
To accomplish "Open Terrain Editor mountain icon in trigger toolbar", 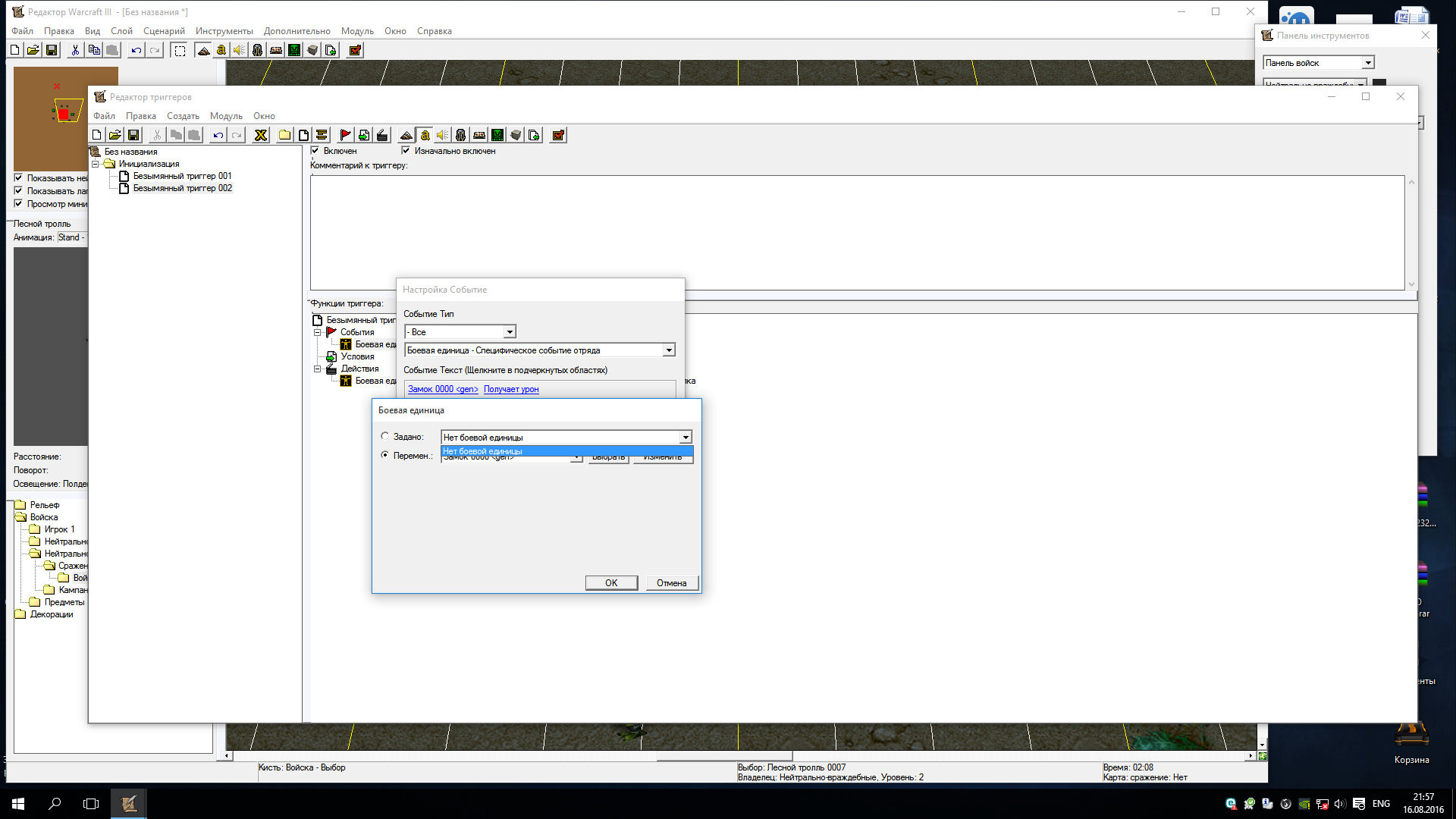I will click(406, 135).
